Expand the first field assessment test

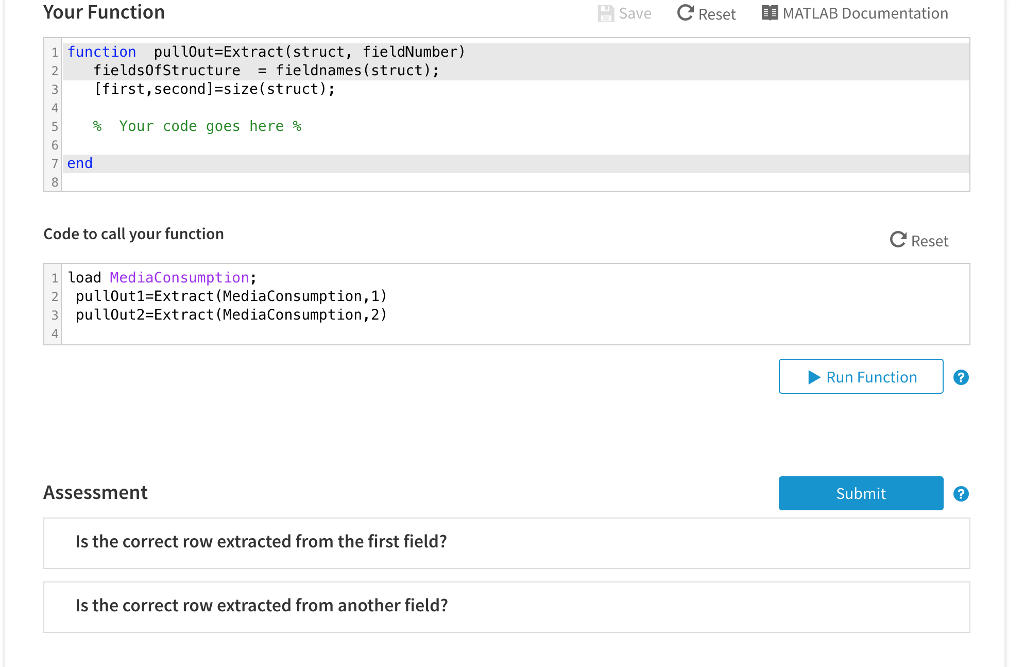[506, 542]
